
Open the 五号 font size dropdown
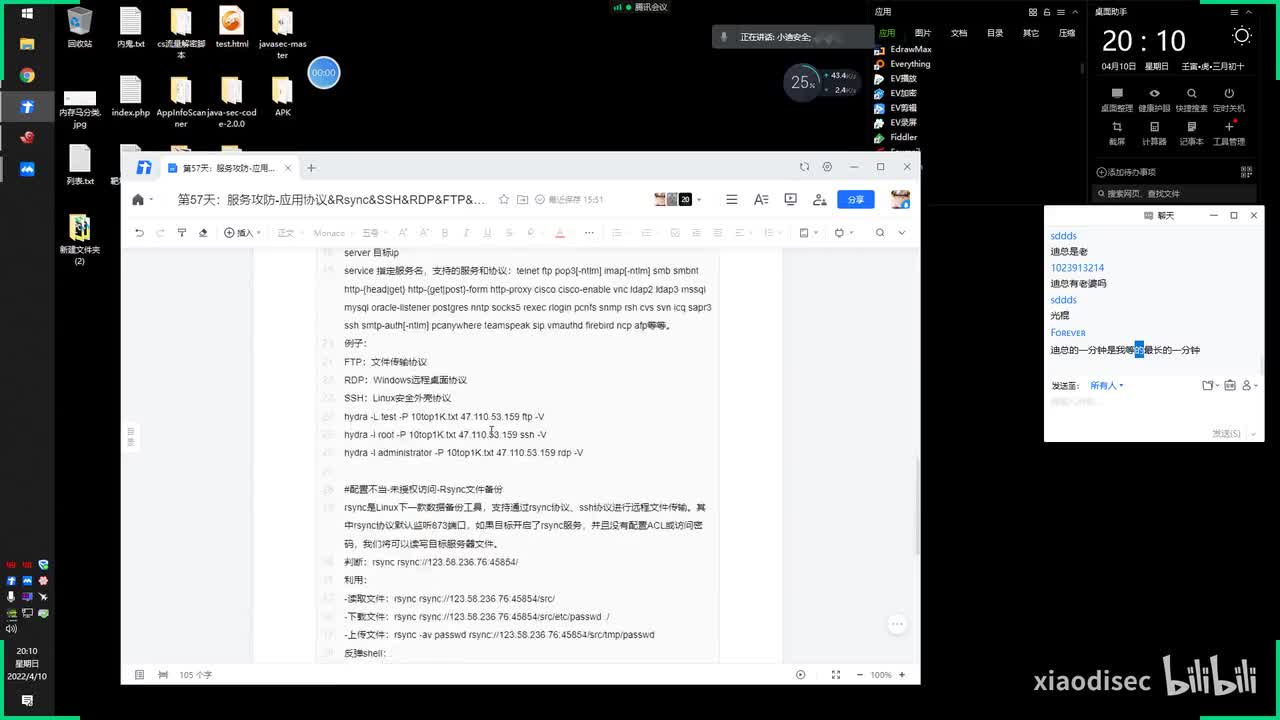pyautogui.click(x=373, y=233)
